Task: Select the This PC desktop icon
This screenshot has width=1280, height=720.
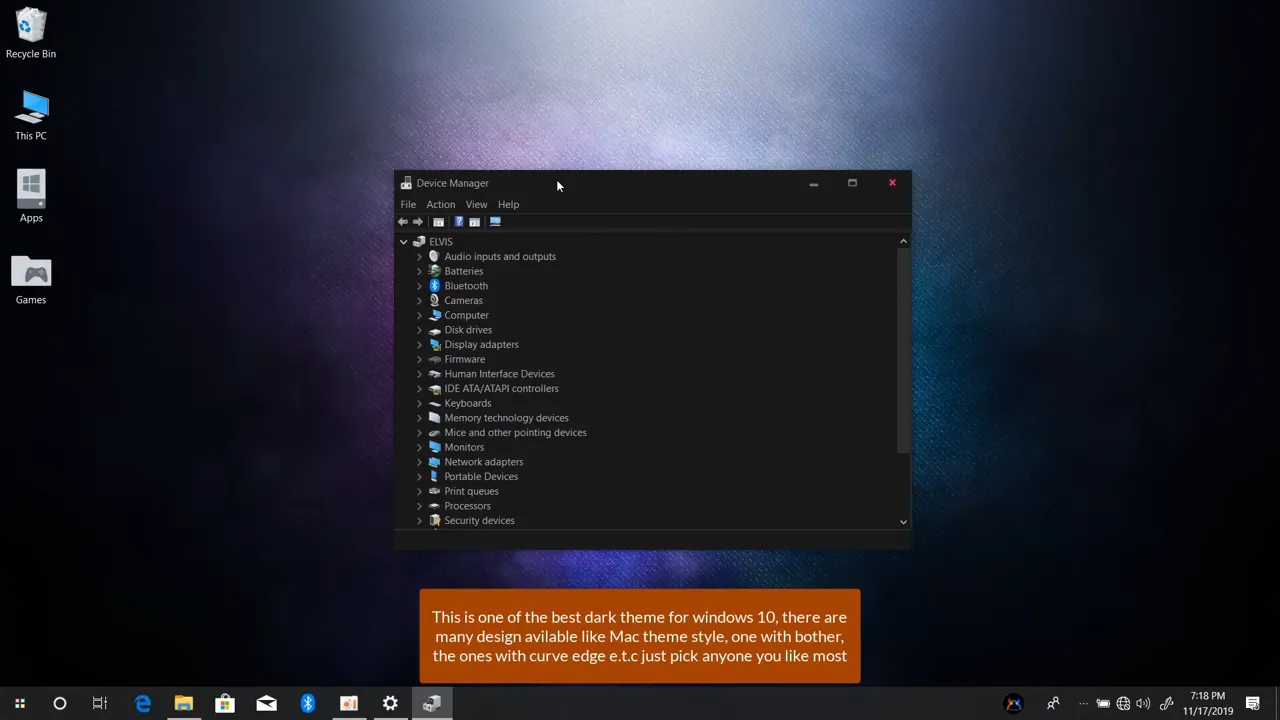Action: click(x=31, y=116)
